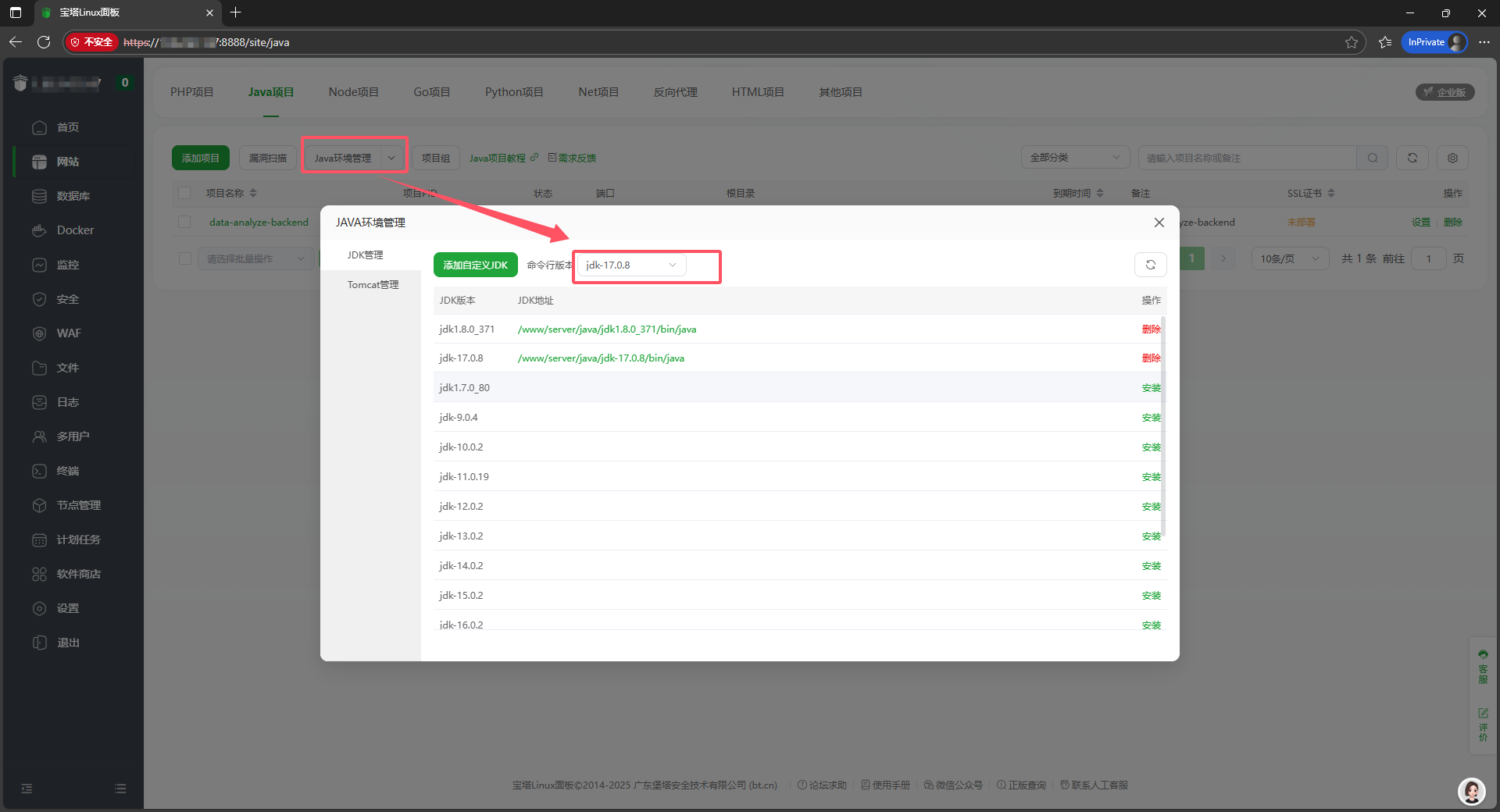Install jdk-11.0.19 via its 安装 link

1150,476
